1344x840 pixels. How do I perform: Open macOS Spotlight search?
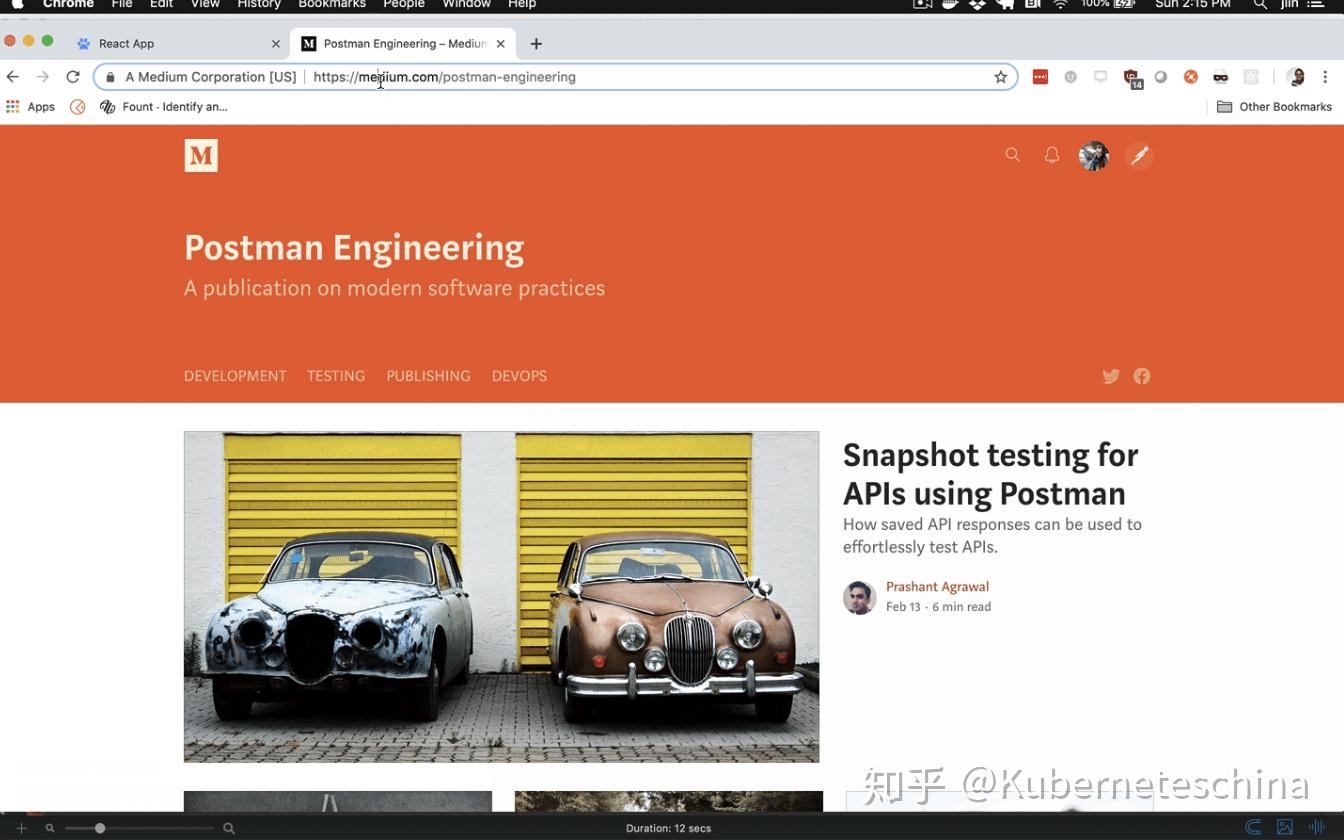click(1260, 5)
